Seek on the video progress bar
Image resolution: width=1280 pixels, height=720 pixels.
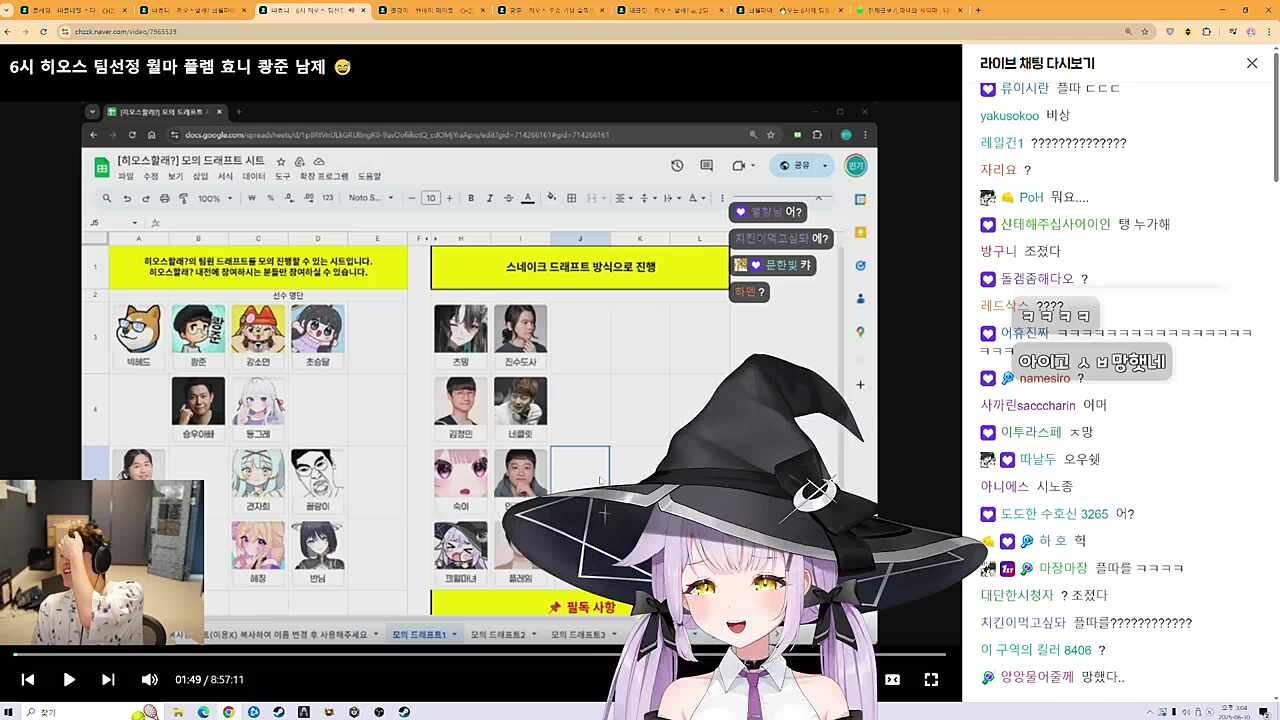pyautogui.click(x=479, y=655)
